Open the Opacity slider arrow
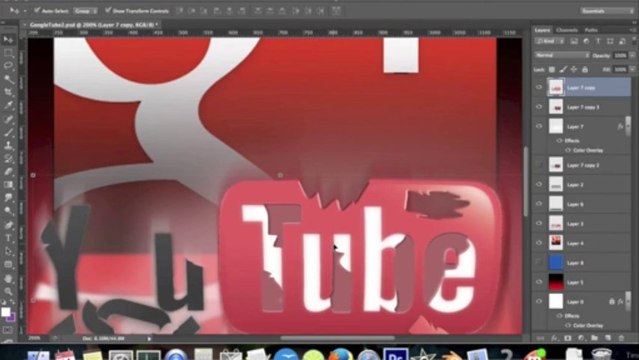The height and width of the screenshot is (360, 639). [x=632, y=55]
